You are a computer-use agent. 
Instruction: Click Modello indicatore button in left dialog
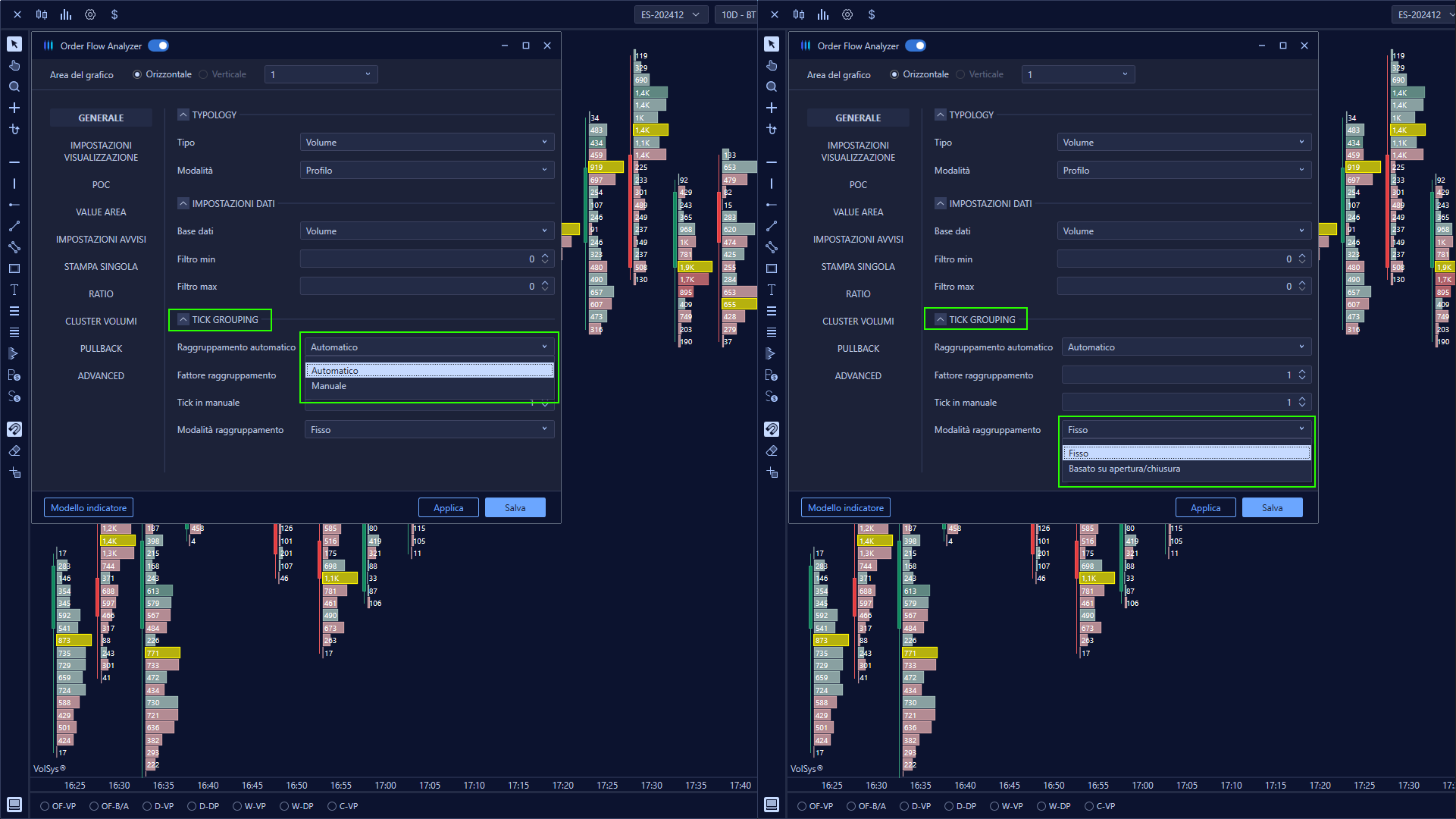pyautogui.click(x=89, y=508)
